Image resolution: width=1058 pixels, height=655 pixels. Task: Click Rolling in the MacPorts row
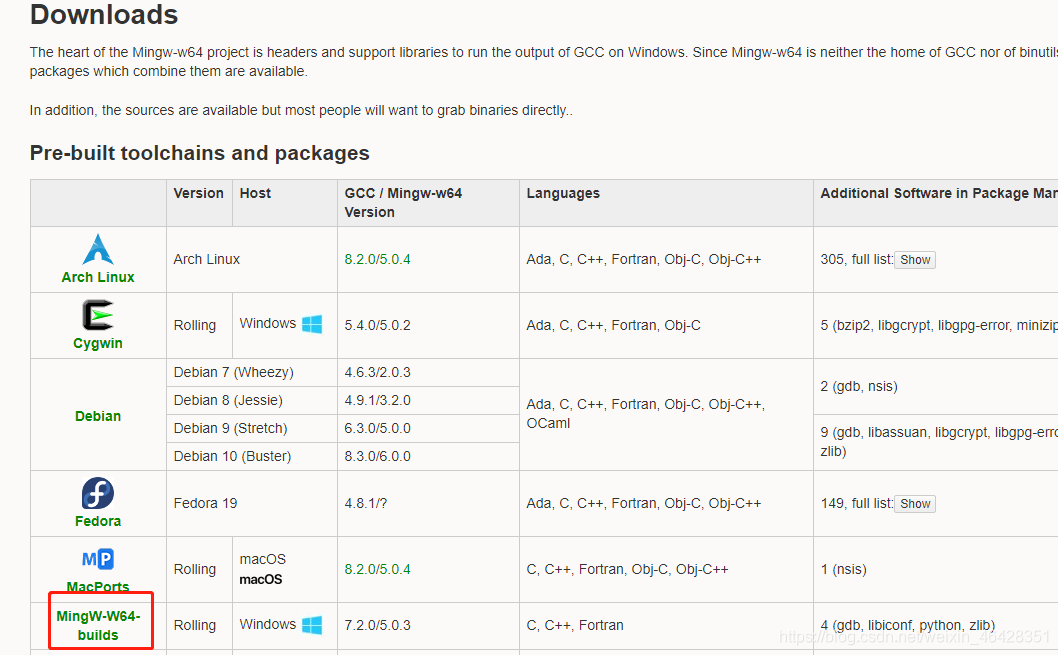194,569
